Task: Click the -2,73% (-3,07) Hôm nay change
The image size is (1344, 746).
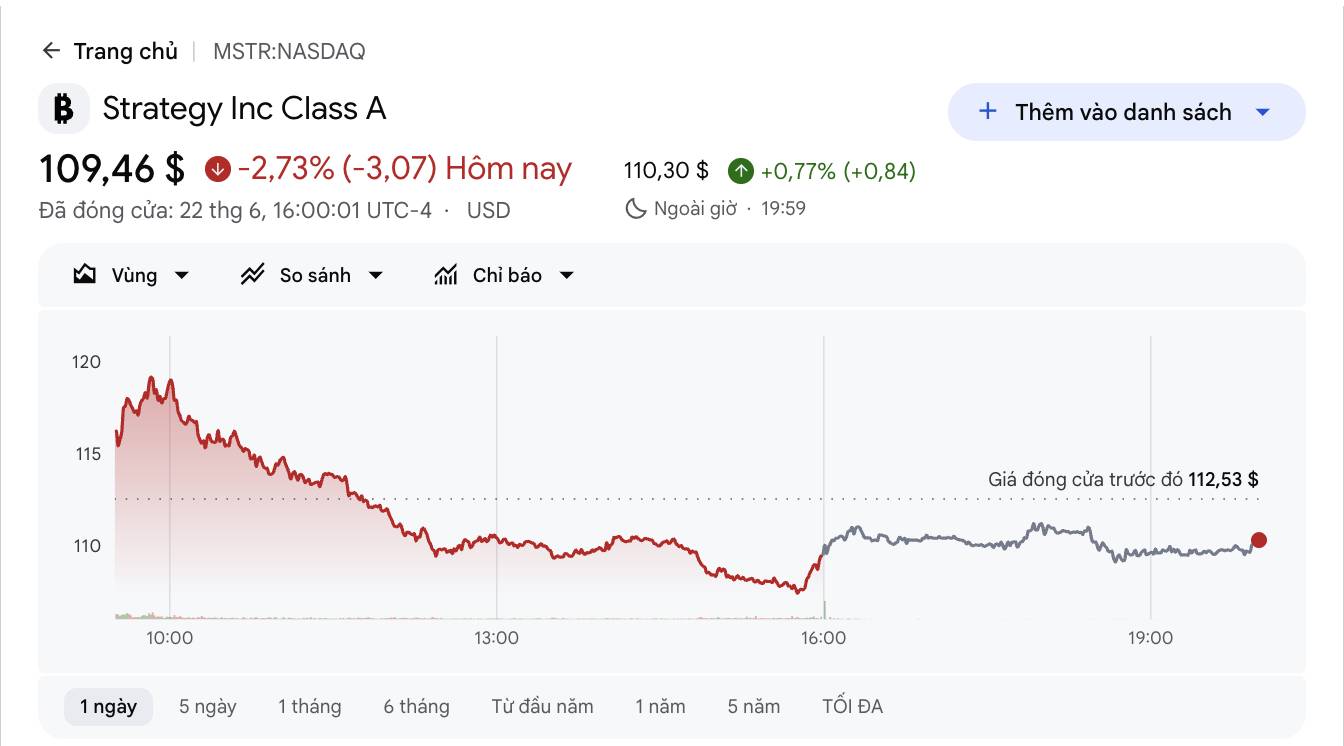Action: pos(405,169)
